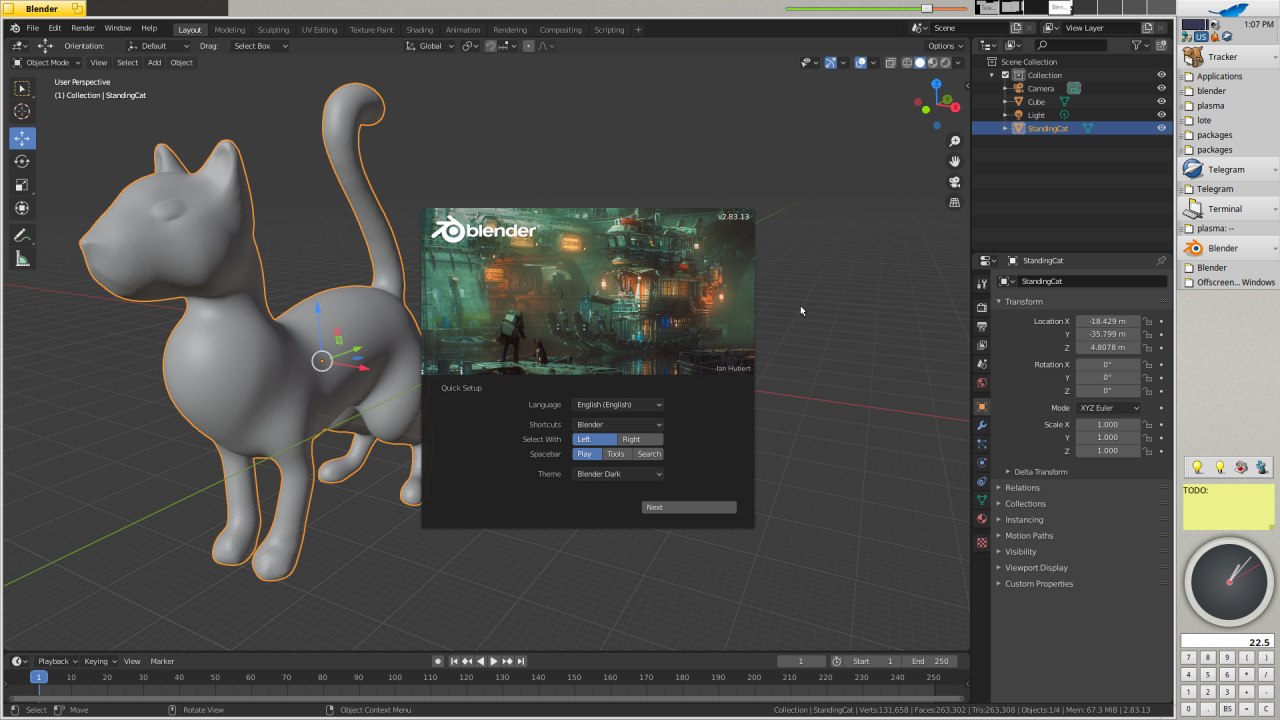Switch perspective/orthographic grid icon
Image resolution: width=1280 pixels, height=720 pixels.
coord(954,202)
